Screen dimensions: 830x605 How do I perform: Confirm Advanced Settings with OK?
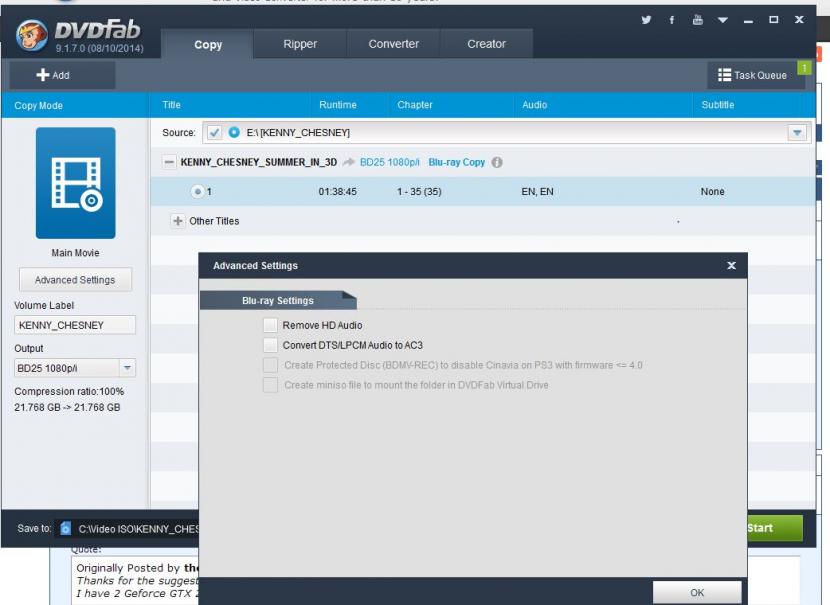click(697, 592)
